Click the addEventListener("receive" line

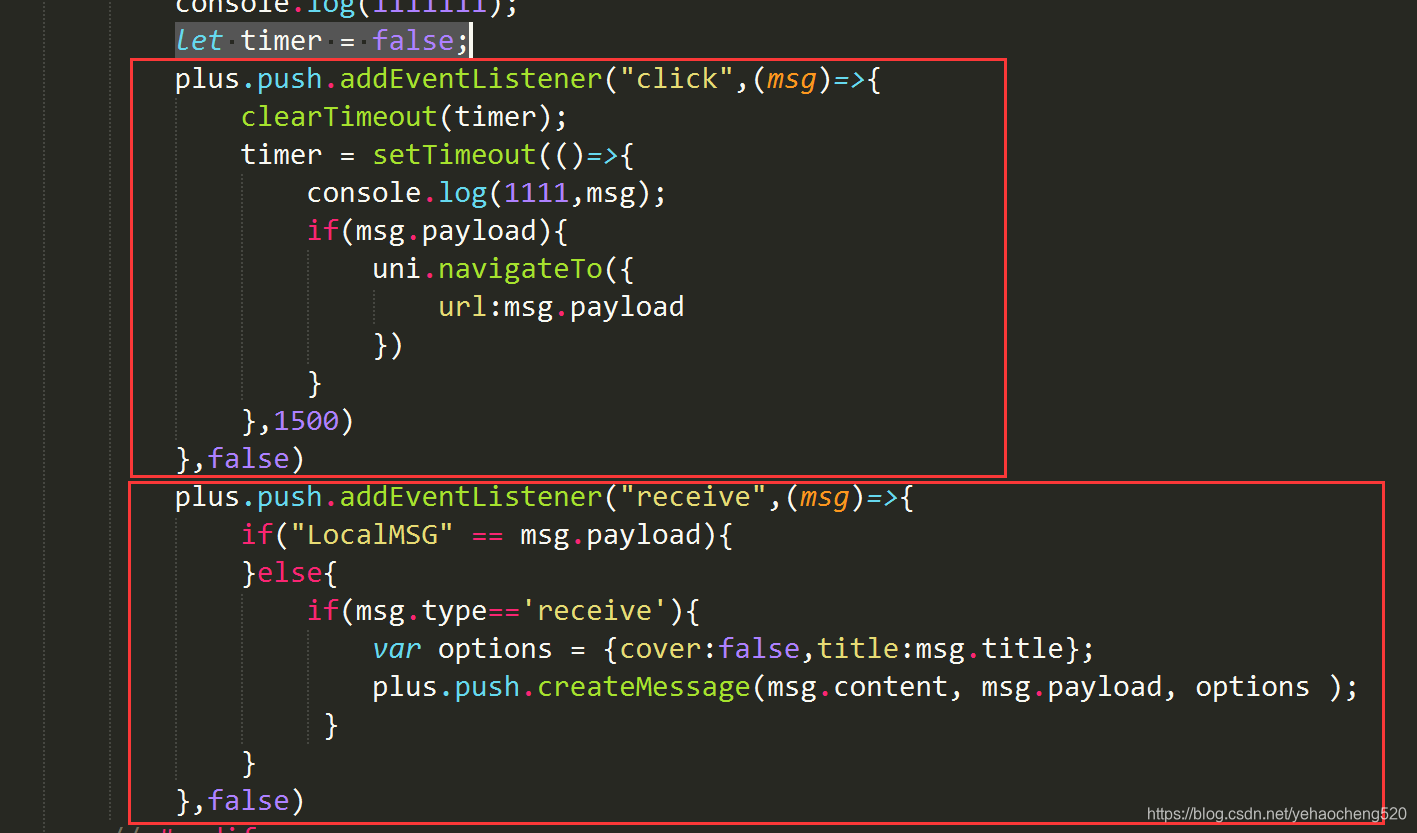click(544, 497)
